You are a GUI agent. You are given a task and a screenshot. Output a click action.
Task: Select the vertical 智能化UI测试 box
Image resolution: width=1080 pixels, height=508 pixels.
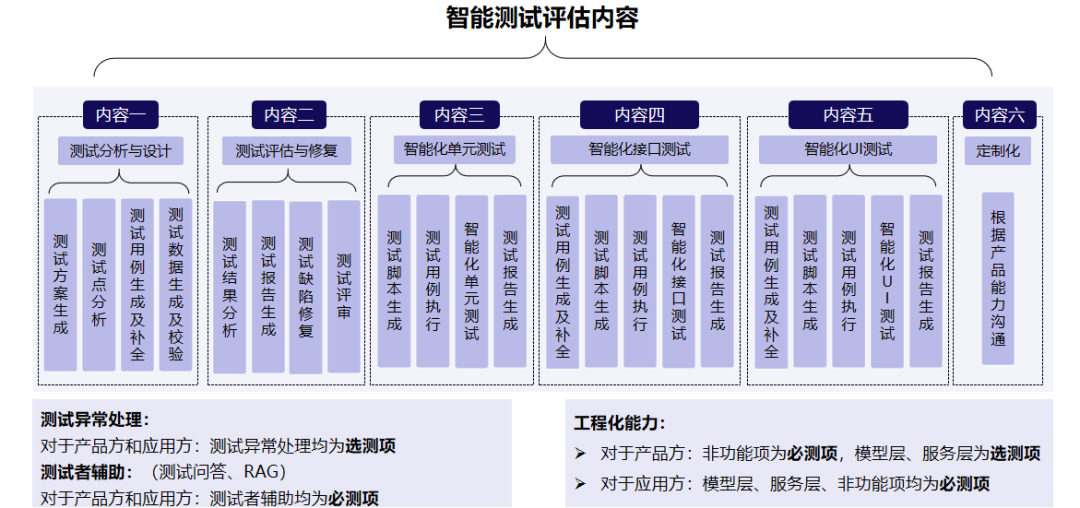click(887, 281)
